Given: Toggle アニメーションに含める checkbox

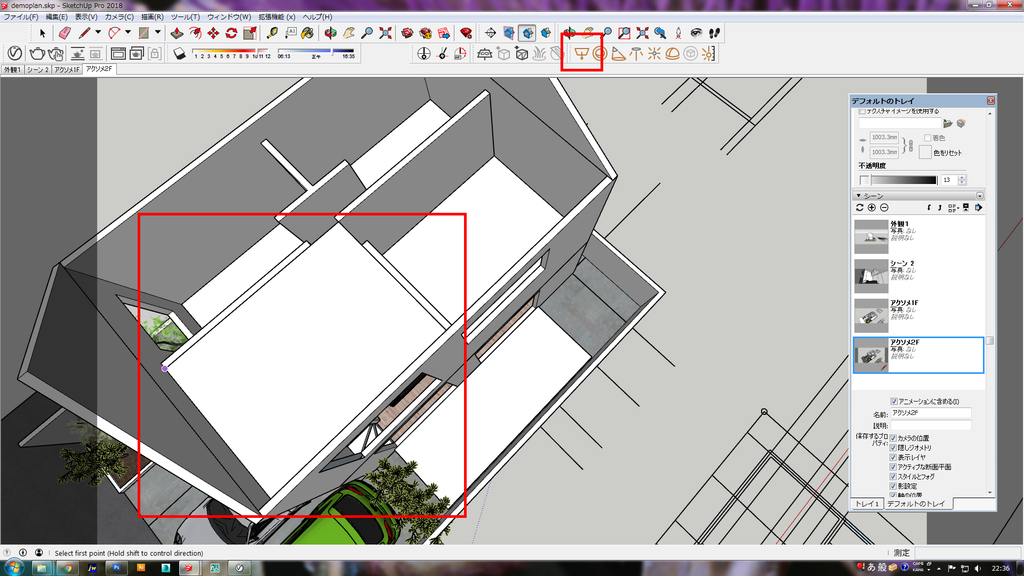Looking at the screenshot, I should 894,402.
